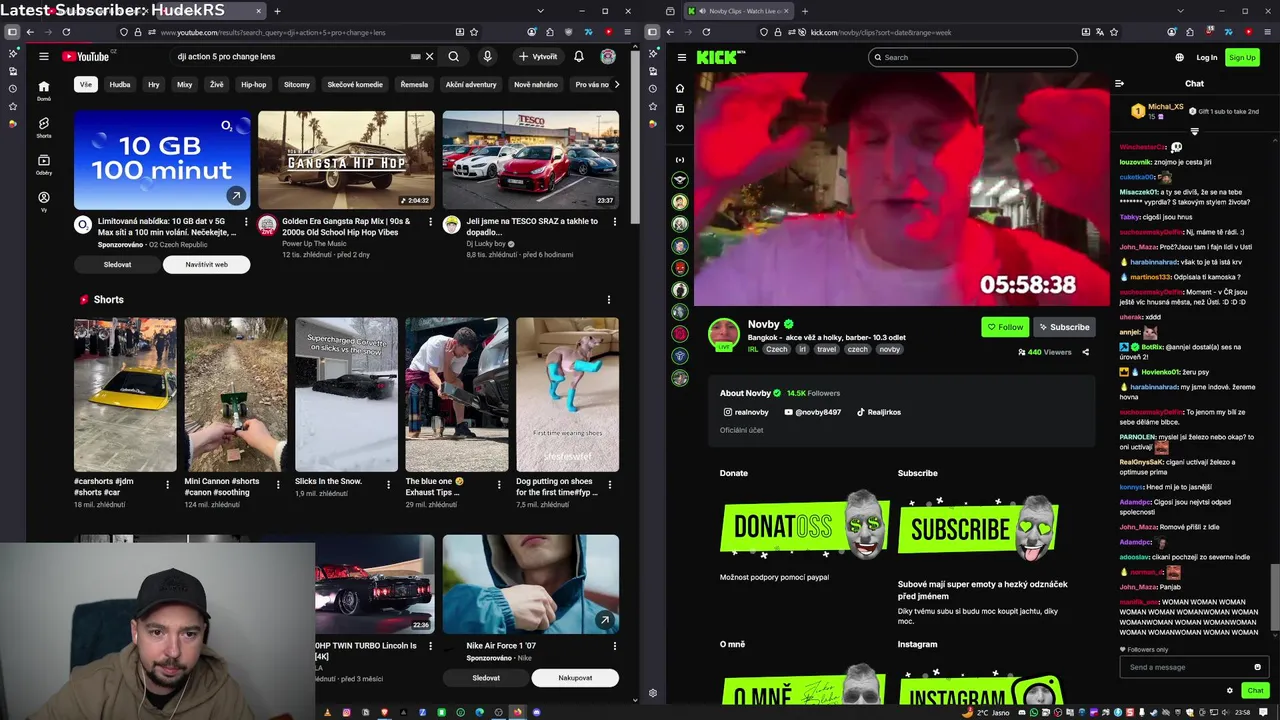Open options menu for sponsored O2 ad
Viewport: 1280px width, 720px height.
[x=246, y=221]
